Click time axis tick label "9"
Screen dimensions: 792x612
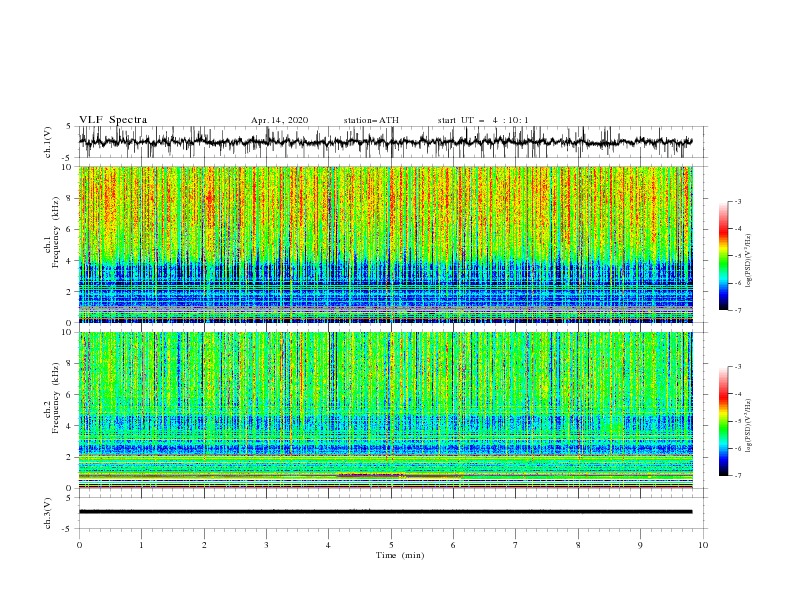pos(640,545)
